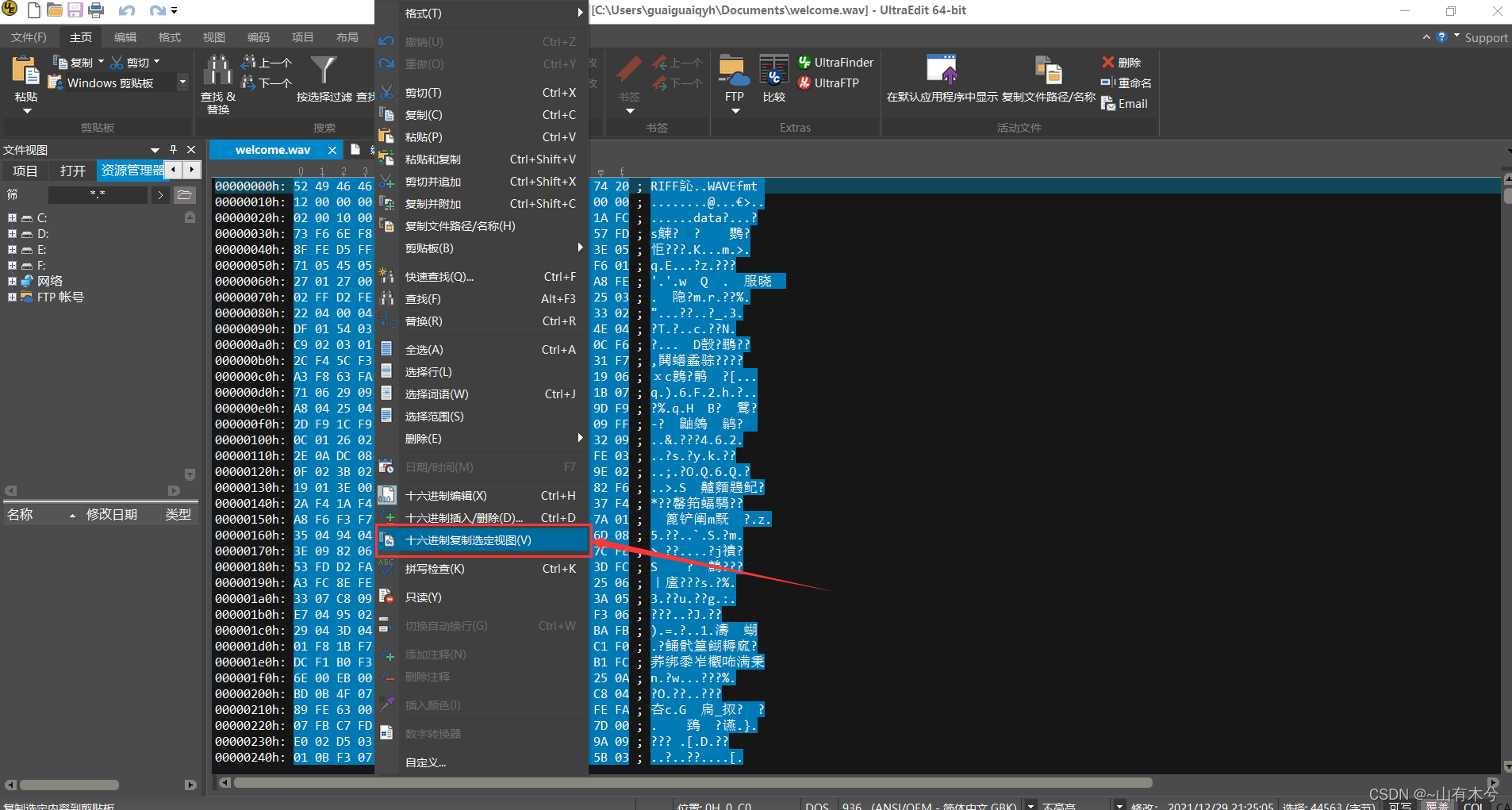Open the Edit (编辑) ribbon tab
Screen dimensions: 1512x810
tap(125, 37)
